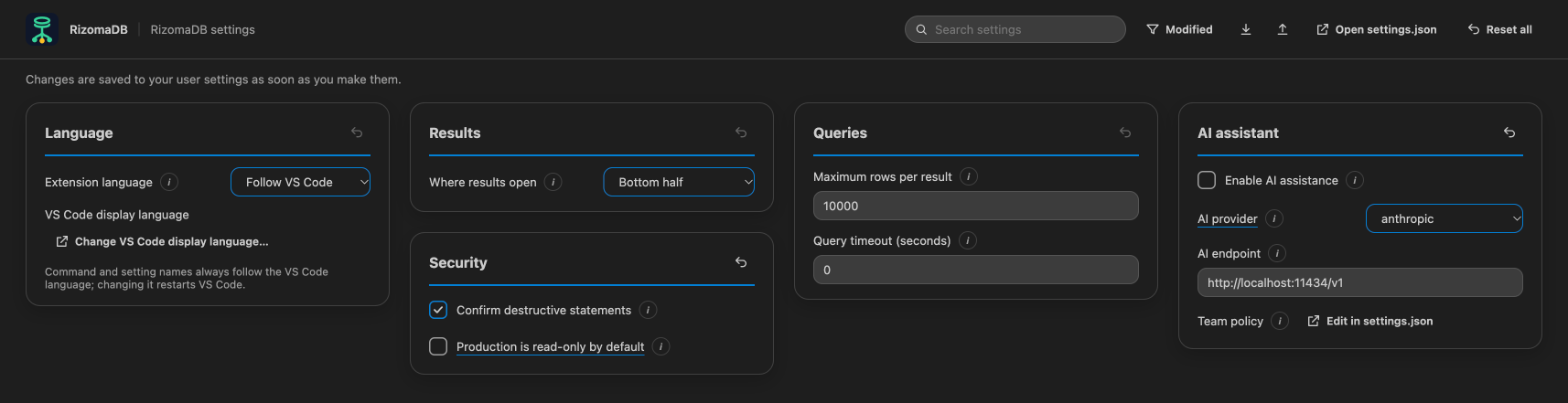This screenshot has height=403, width=1568.
Task: Show info for Where results open
Action: pyautogui.click(x=553, y=182)
